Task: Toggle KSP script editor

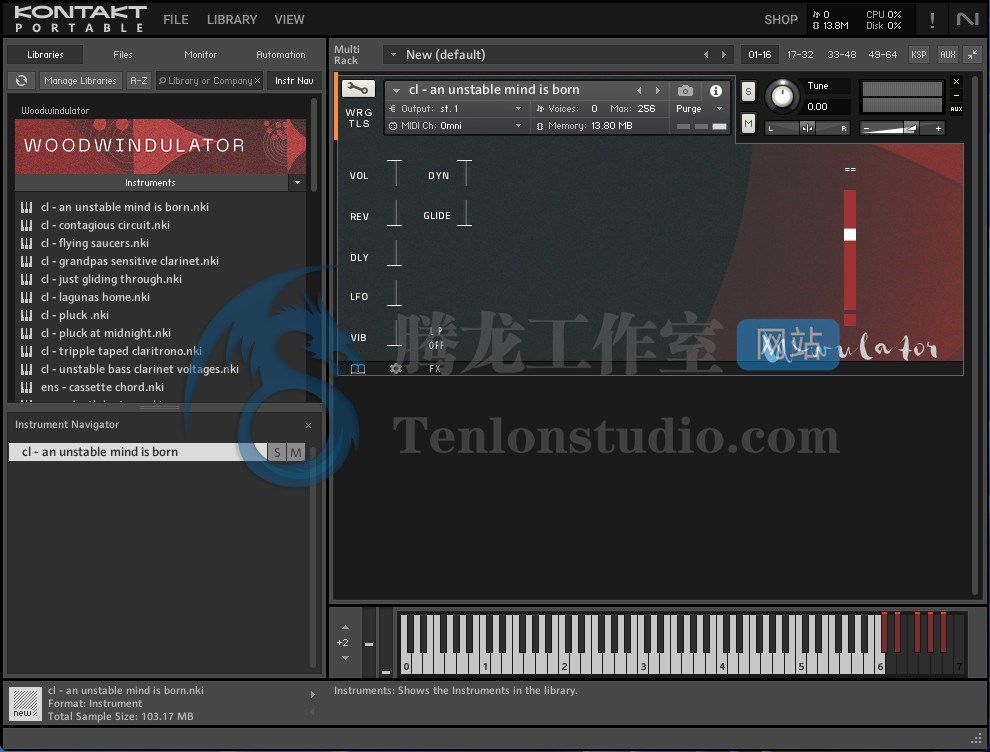Action: click(919, 55)
